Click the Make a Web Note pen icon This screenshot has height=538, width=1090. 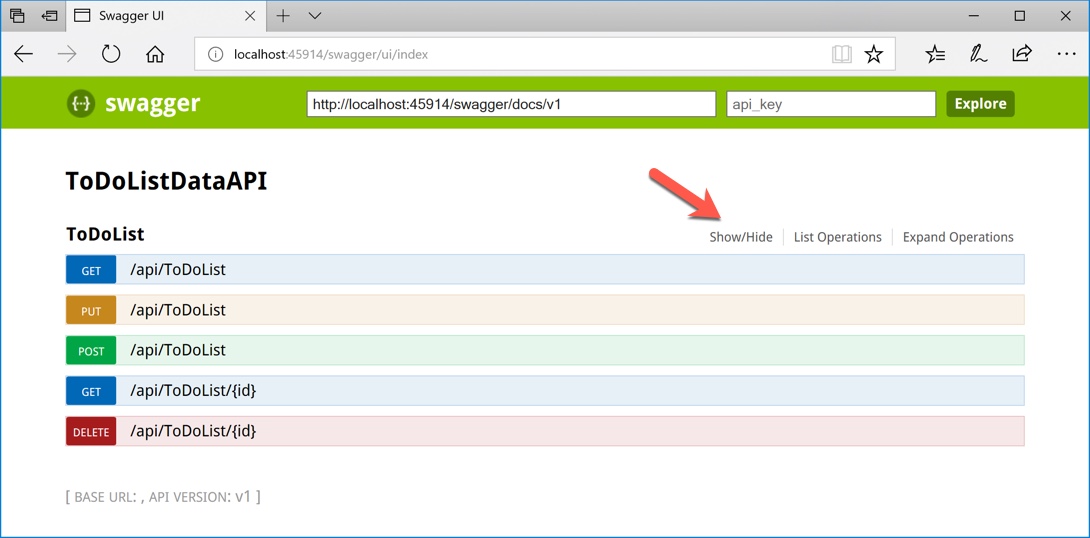click(979, 54)
